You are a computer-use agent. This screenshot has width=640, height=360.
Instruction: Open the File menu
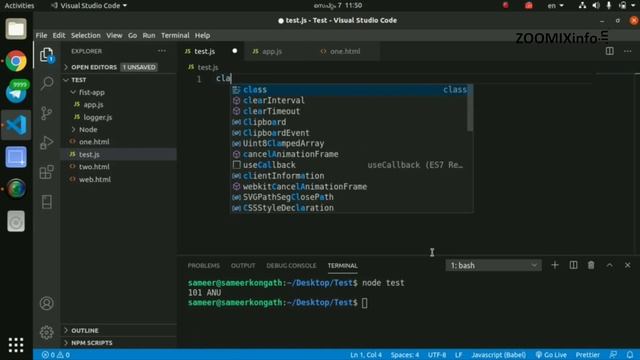tap(41, 35)
